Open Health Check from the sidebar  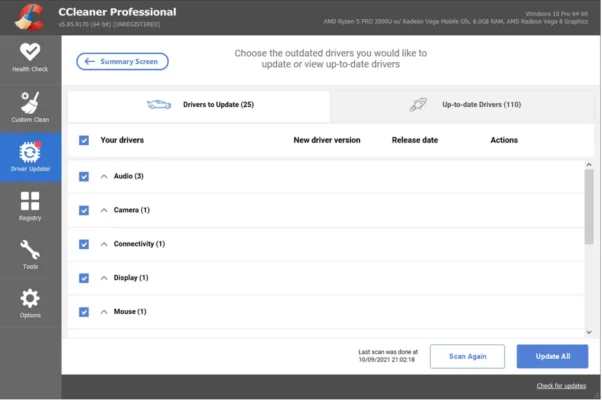click(30, 57)
